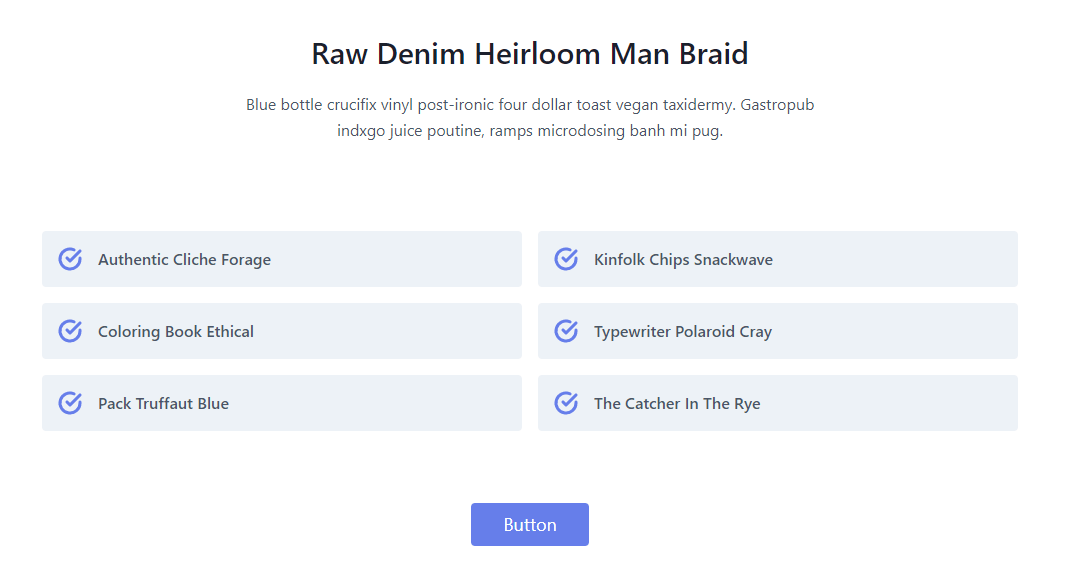The width and height of the screenshot is (1069, 566).
Task: Click the checkmark icon beside The Catcher In The Rye
Action: pos(566,403)
